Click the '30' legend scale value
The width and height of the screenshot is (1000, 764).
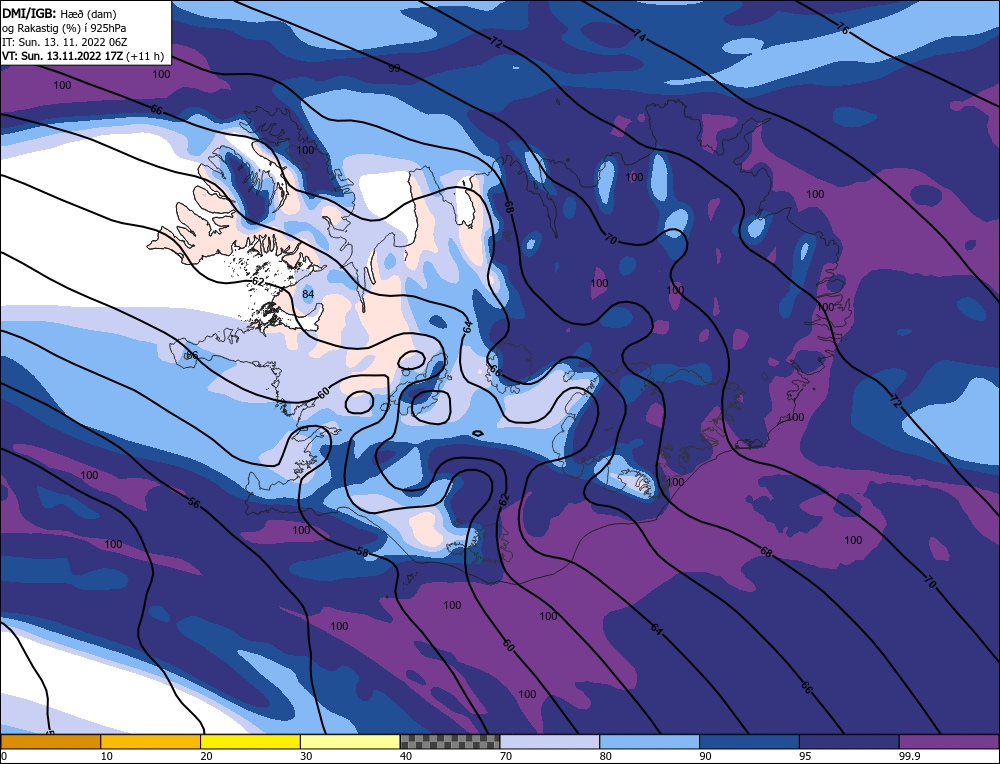306,756
